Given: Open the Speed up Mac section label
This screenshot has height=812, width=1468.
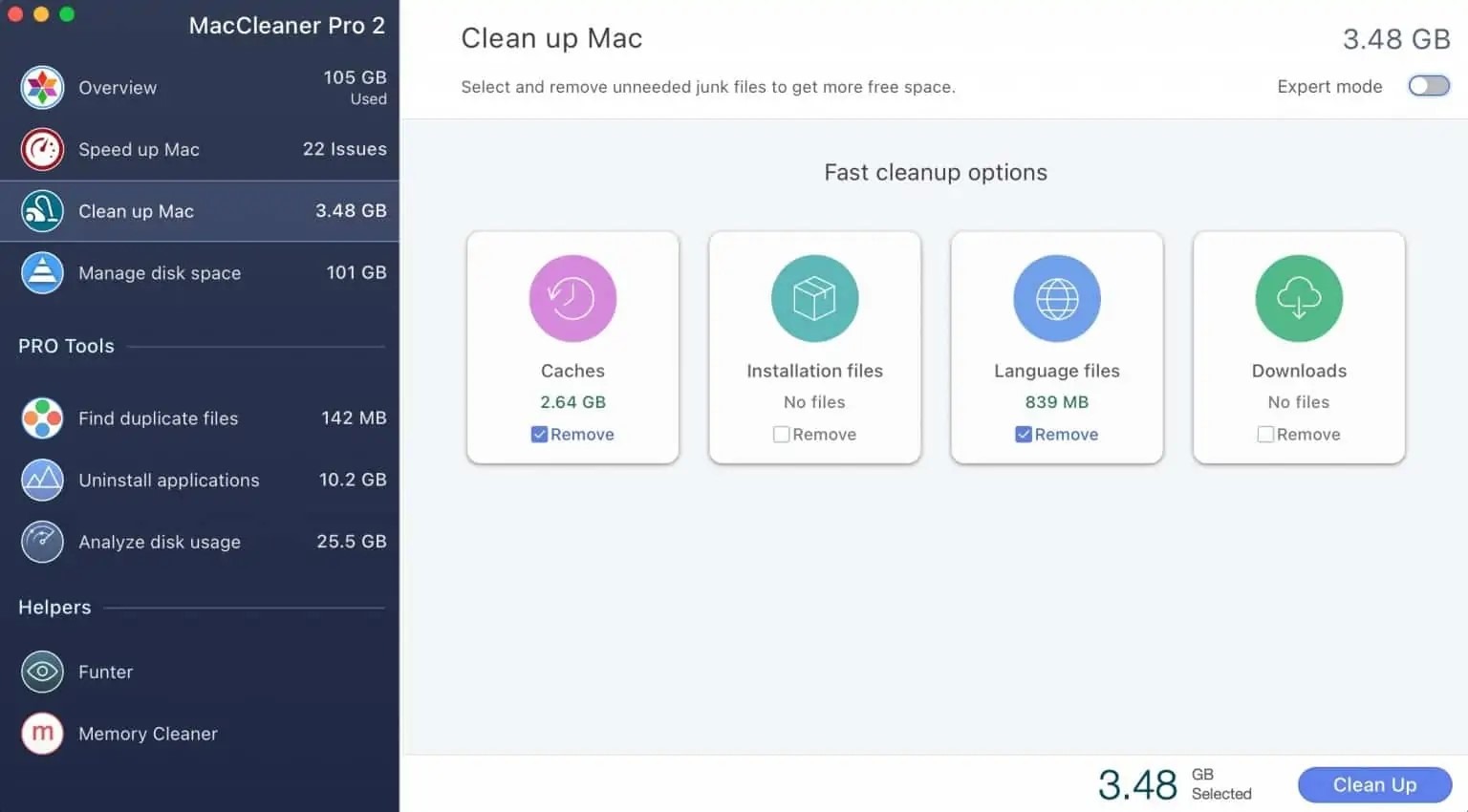Looking at the screenshot, I should pos(139,150).
